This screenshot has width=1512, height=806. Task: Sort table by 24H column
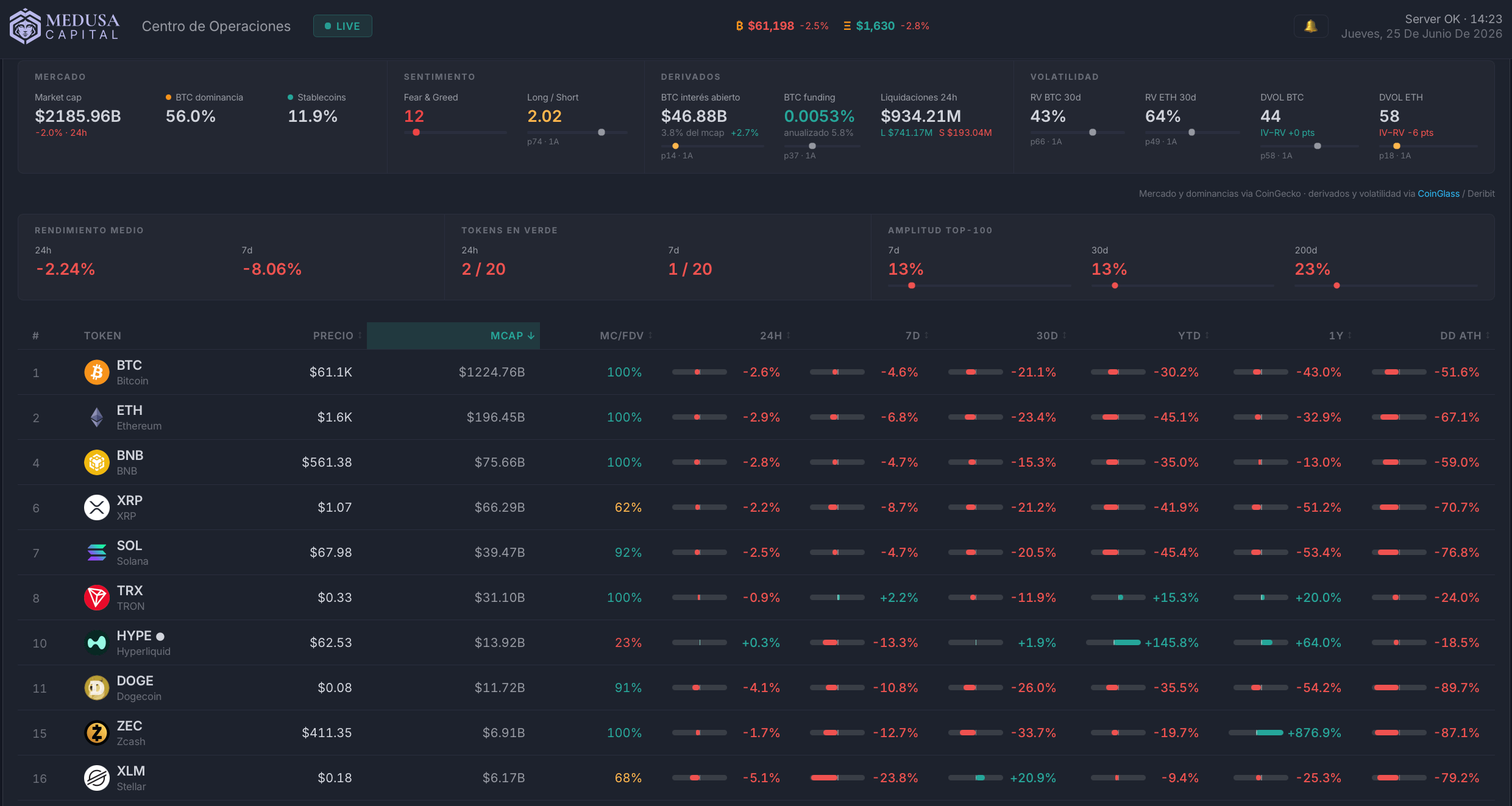(775, 336)
